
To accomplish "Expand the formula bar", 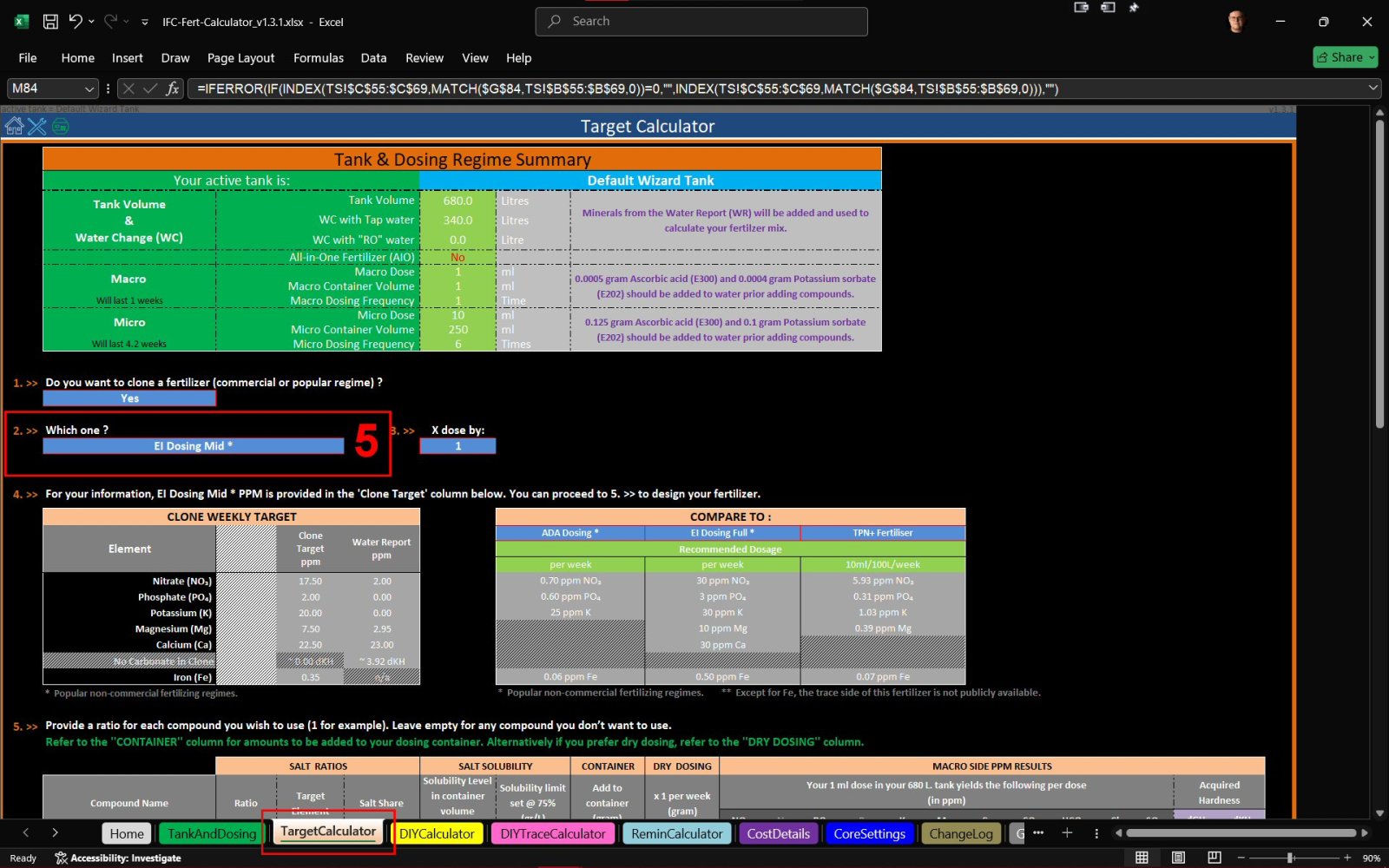I will [x=1373, y=88].
